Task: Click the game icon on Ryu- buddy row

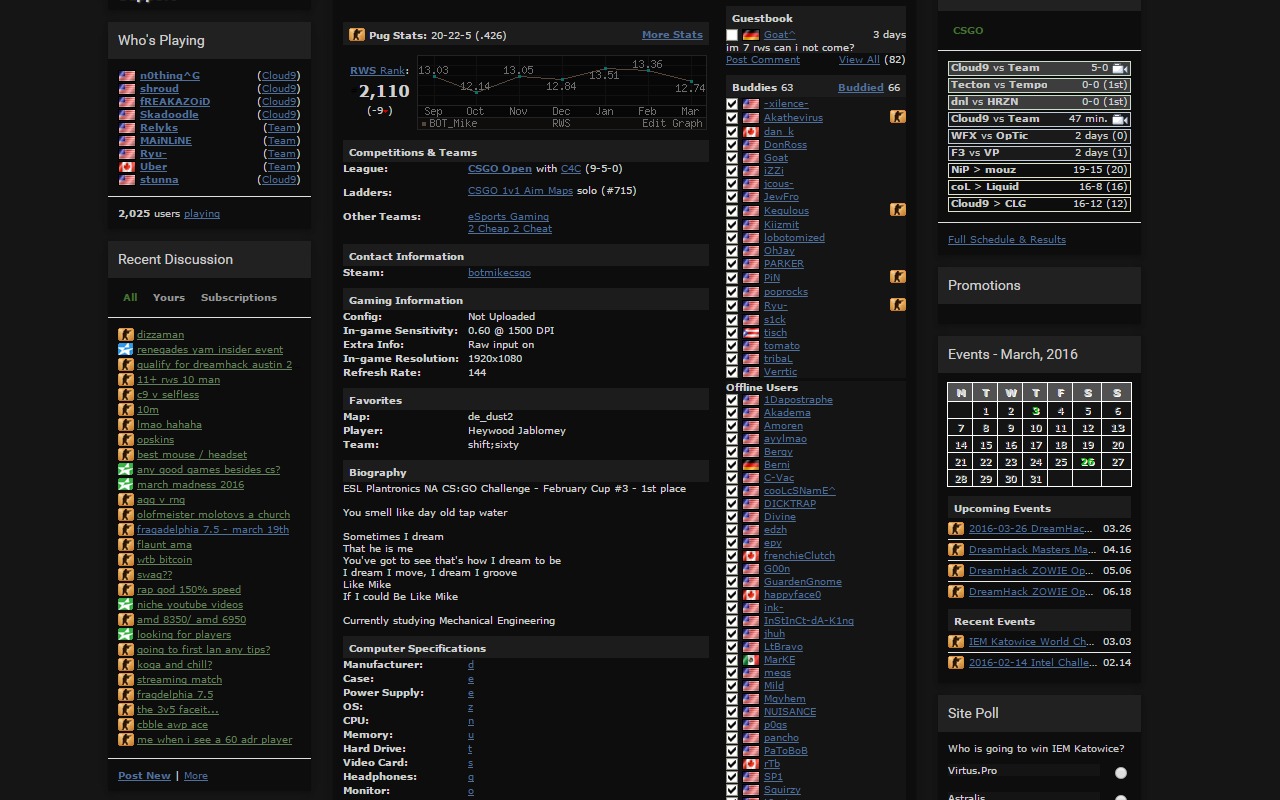Action: (x=897, y=304)
